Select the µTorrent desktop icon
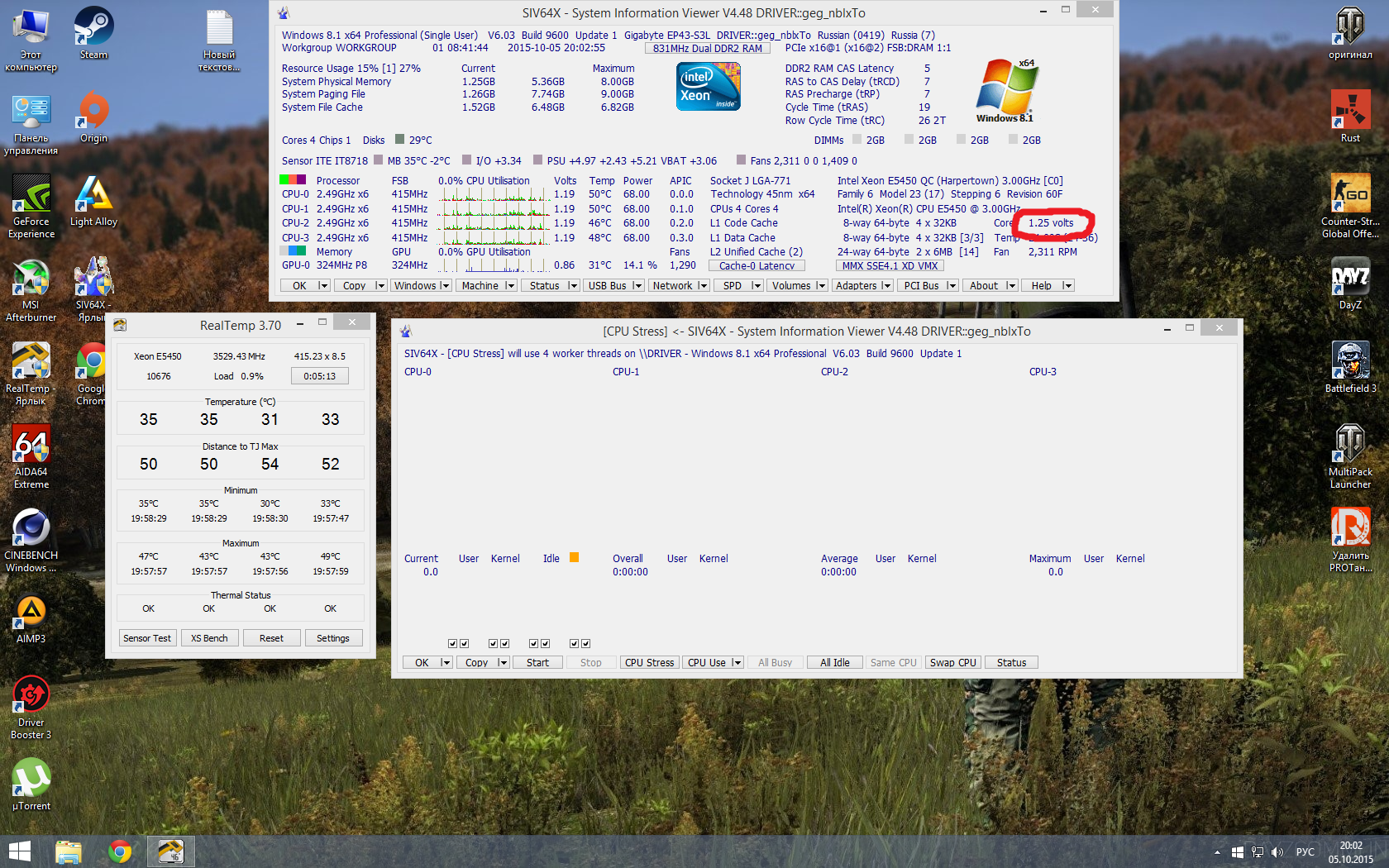Screen dimensions: 1389x868 31,785
